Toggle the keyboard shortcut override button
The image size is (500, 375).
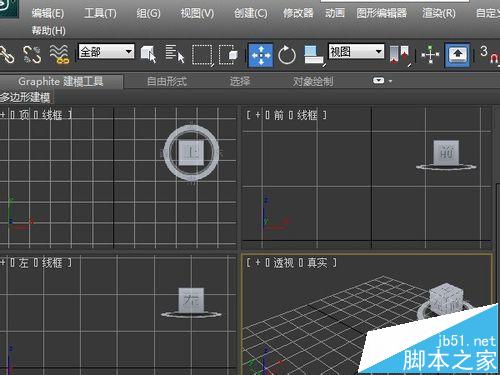pyautogui.click(x=457, y=55)
